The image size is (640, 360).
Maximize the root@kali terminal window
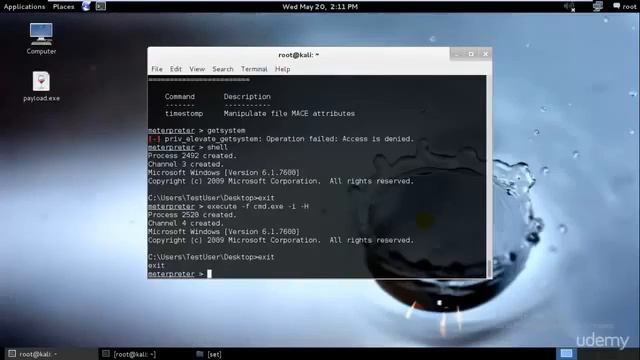coord(471,54)
